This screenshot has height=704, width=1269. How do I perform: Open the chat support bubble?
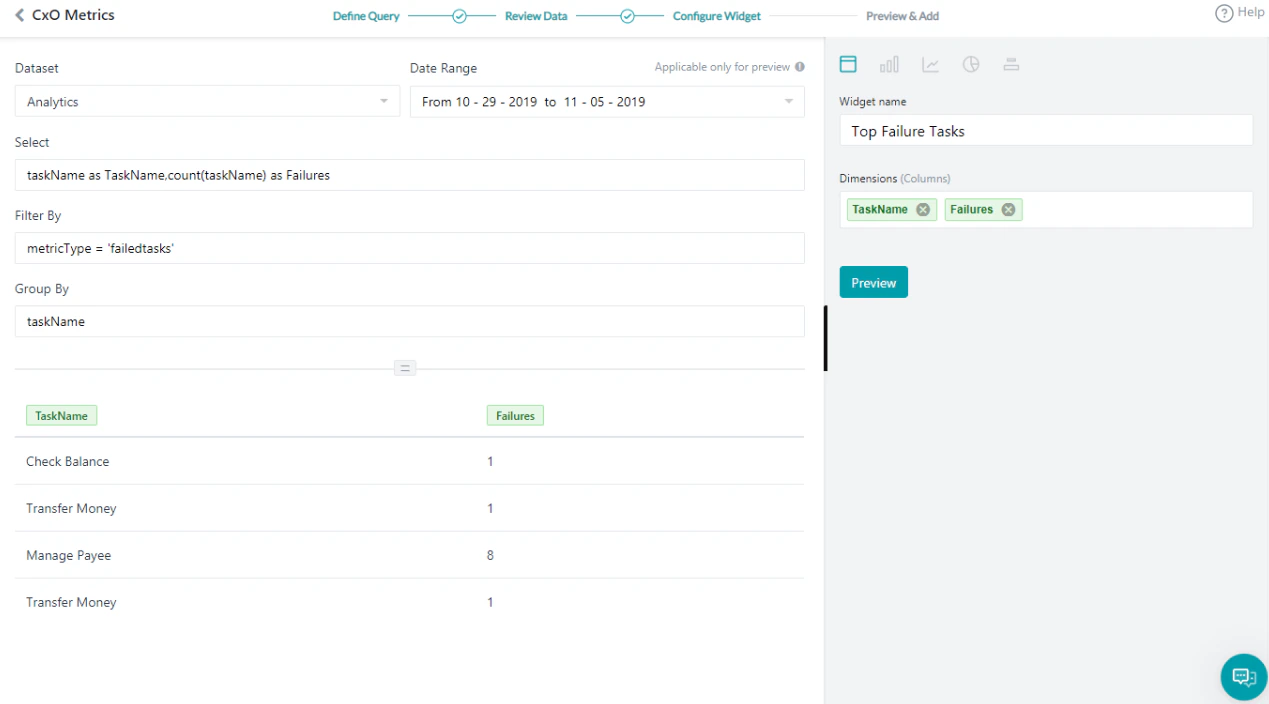click(1244, 677)
